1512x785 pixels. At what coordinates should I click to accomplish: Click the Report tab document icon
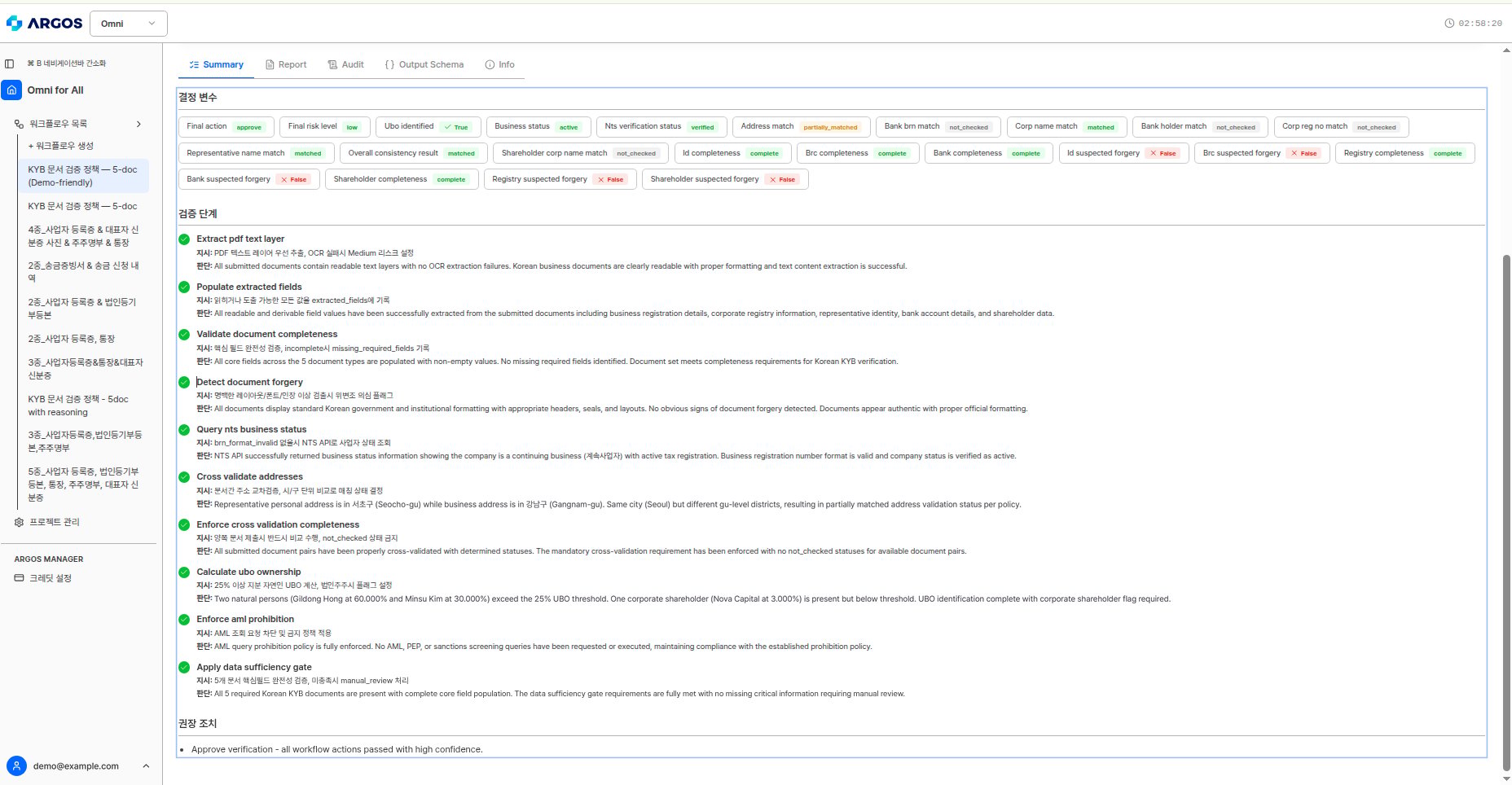click(x=270, y=64)
